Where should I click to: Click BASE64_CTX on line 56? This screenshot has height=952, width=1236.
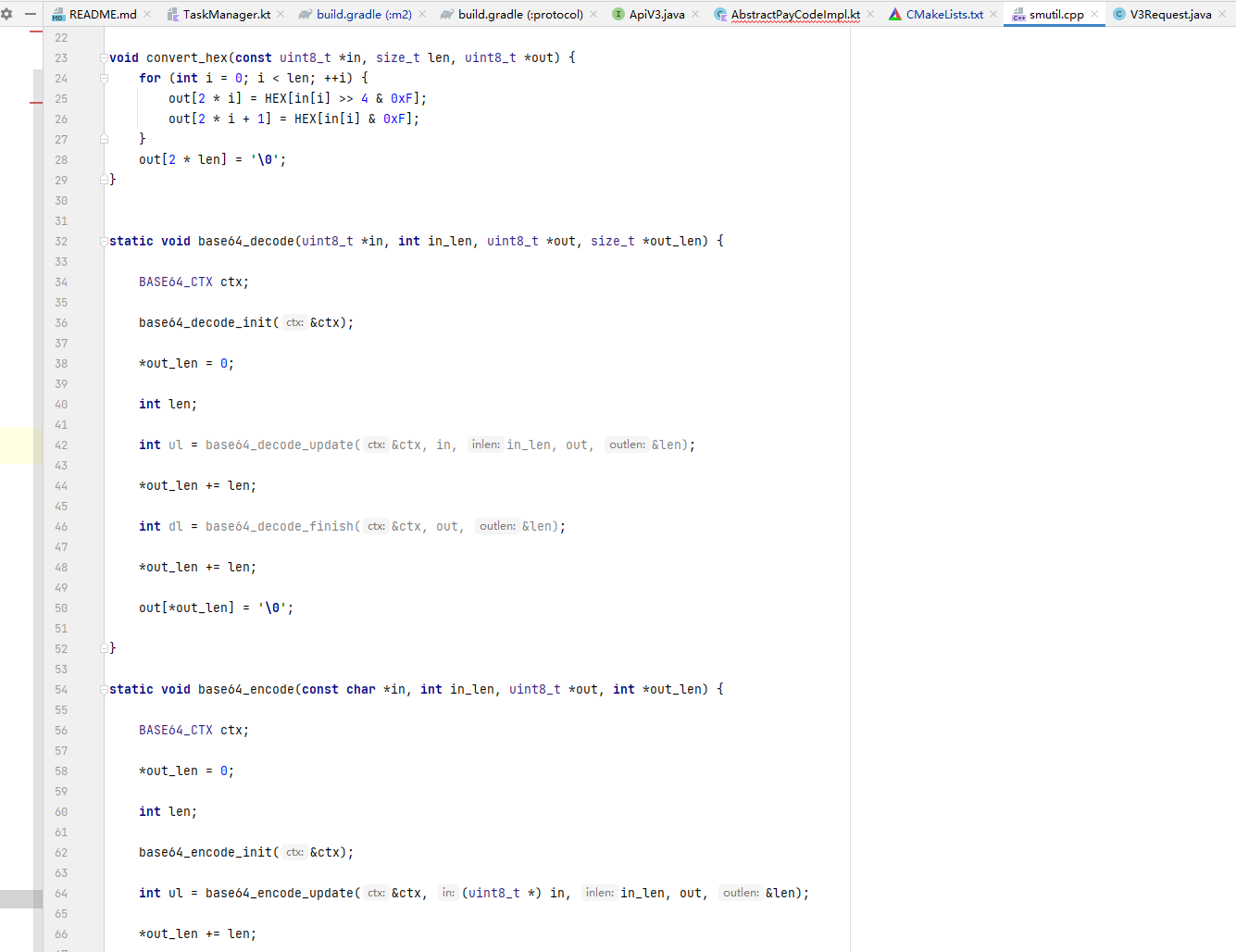(x=176, y=730)
